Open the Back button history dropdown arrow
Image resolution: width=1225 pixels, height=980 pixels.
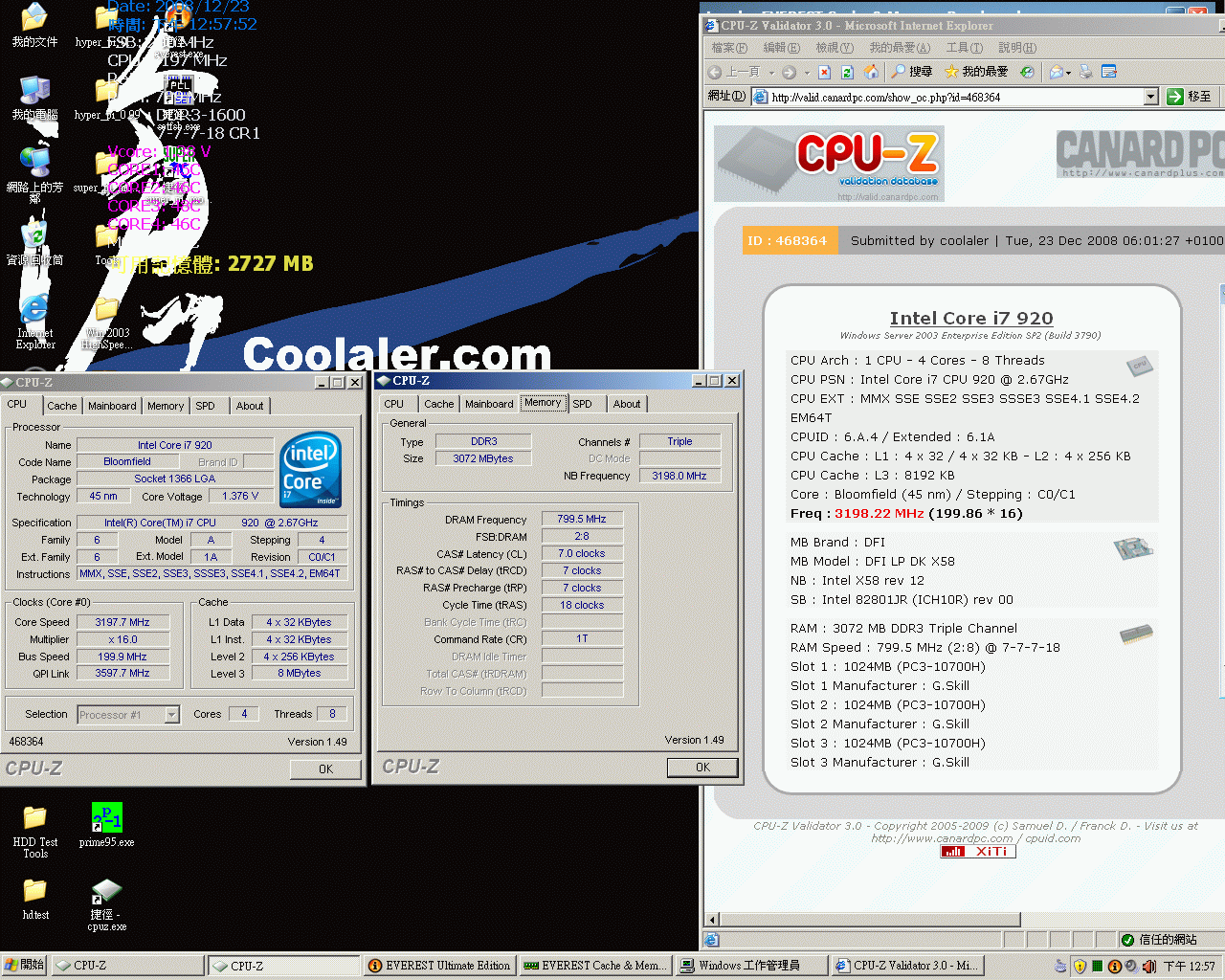click(x=771, y=73)
